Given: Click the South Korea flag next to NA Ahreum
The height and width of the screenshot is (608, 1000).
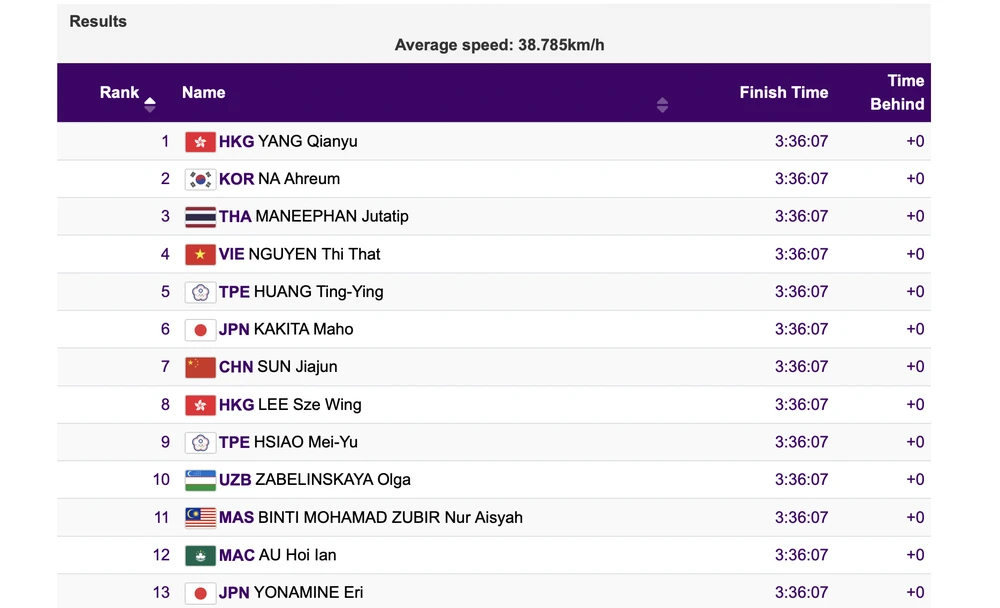Looking at the screenshot, I should click(x=200, y=178).
